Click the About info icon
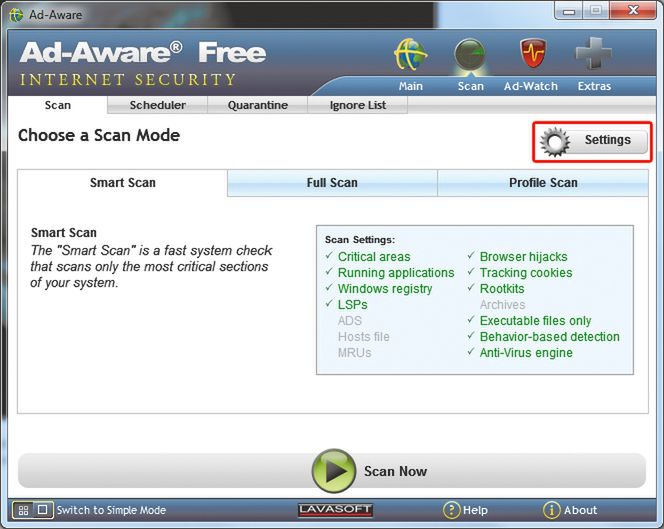Viewport: 664px width, 529px height. point(551,510)
